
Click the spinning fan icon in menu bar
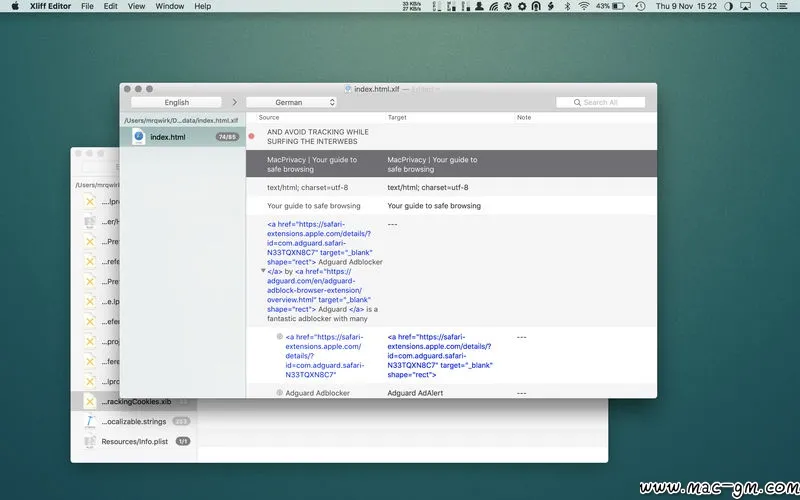[x=508, y=6]
